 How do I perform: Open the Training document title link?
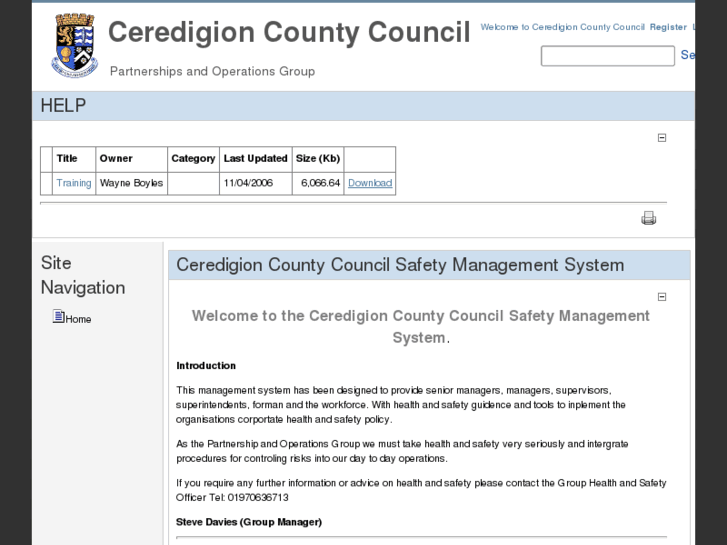74,183
